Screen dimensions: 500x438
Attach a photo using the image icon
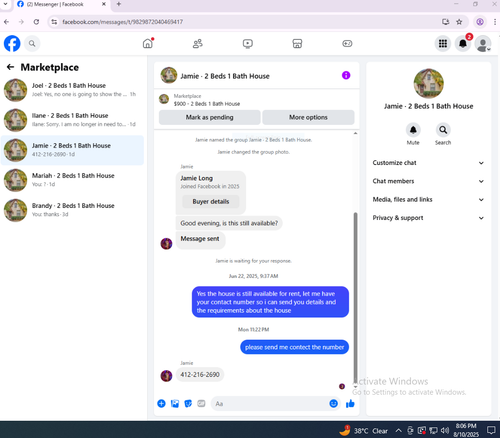click(175, 404)
